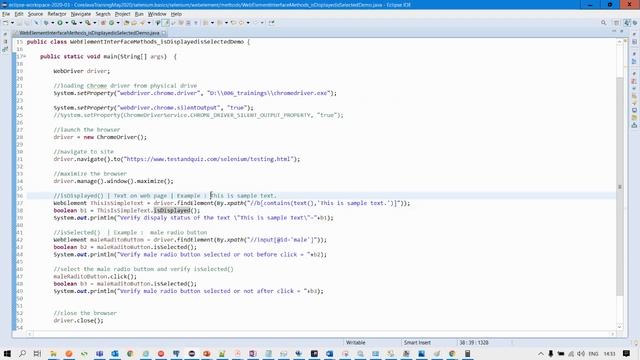Open the Navigate menu

pos(81,14)
